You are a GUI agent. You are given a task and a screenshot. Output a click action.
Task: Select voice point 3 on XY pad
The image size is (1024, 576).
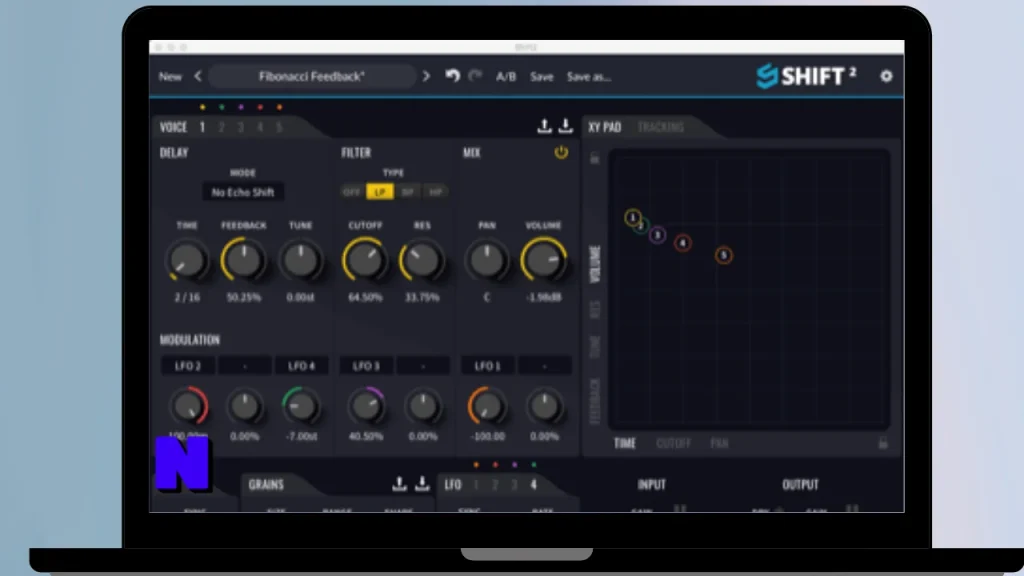click(x=658, y=235)
